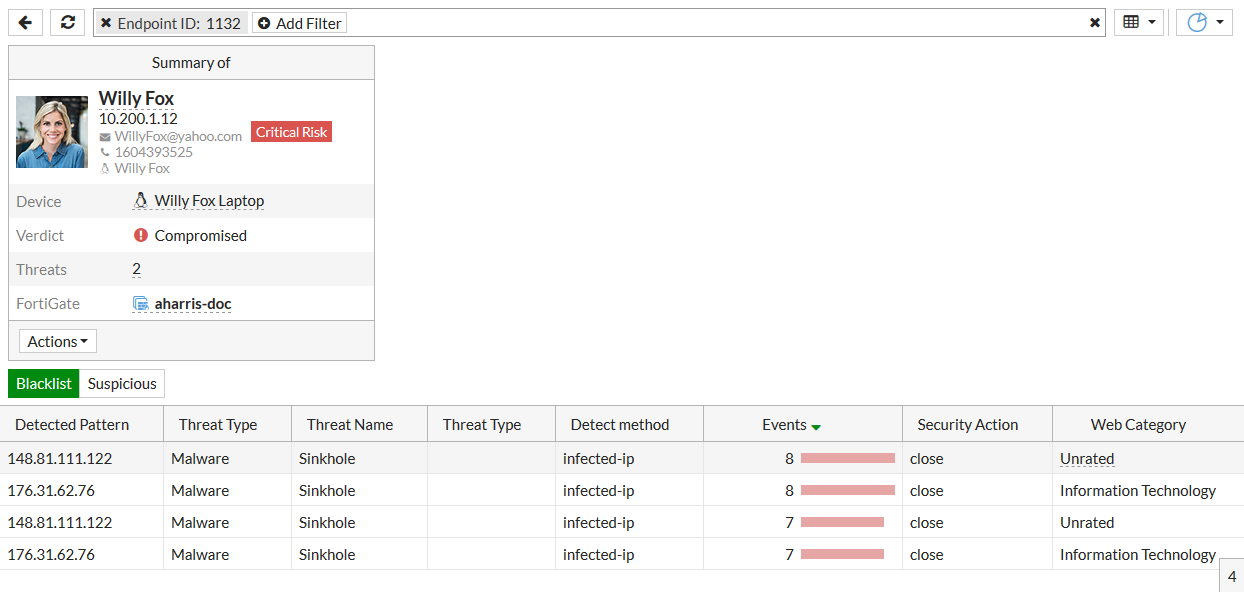Open the aharris-doc FortiGate link
This screenshot has width=1244, height=592.
193,304
